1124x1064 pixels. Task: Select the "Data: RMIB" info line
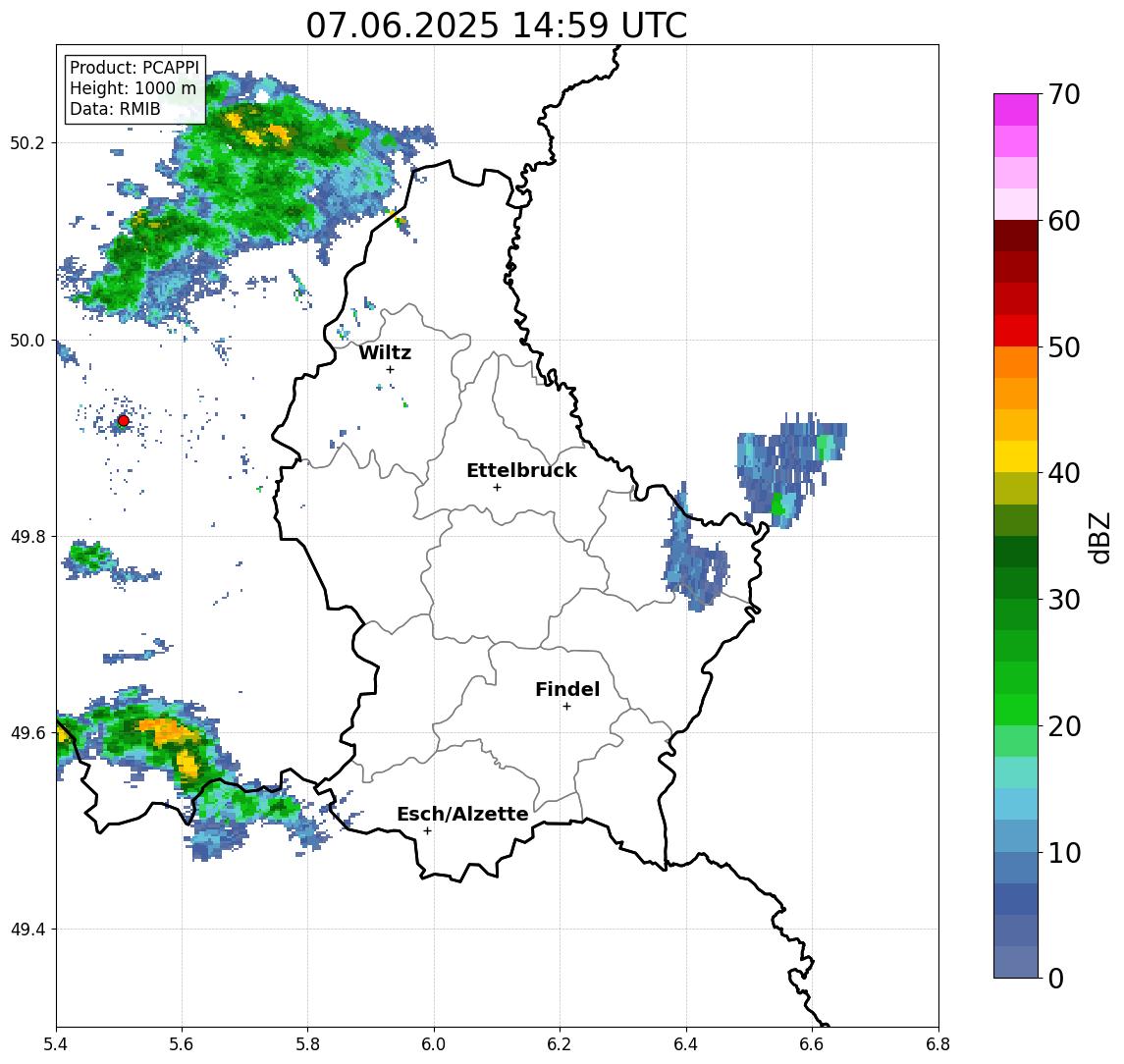click(115, 109)
